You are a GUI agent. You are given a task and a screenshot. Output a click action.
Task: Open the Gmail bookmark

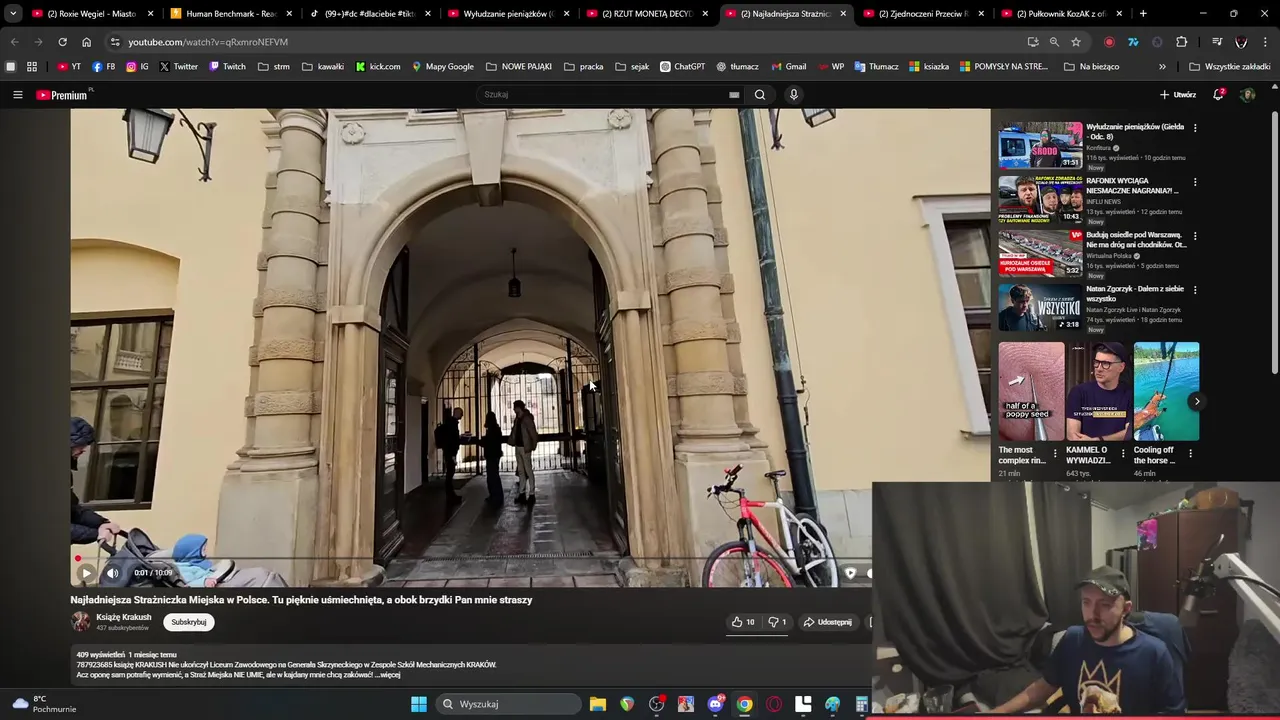click(x=788, y=67)
